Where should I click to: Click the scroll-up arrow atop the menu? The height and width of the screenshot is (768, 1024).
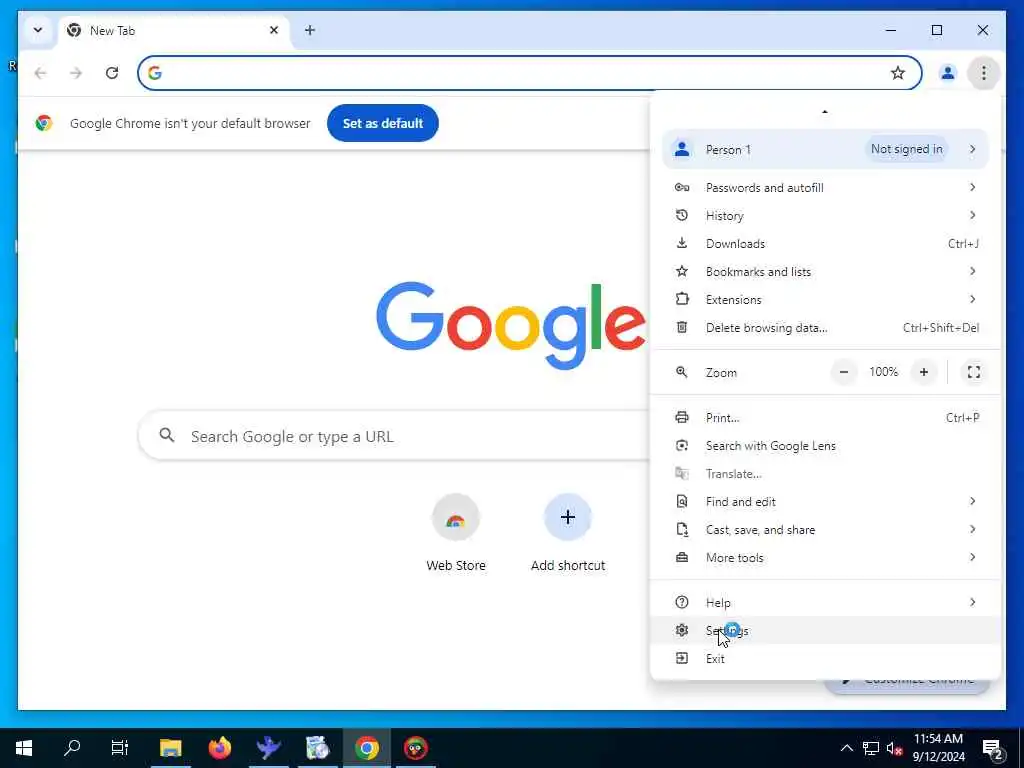coord(825,112)
